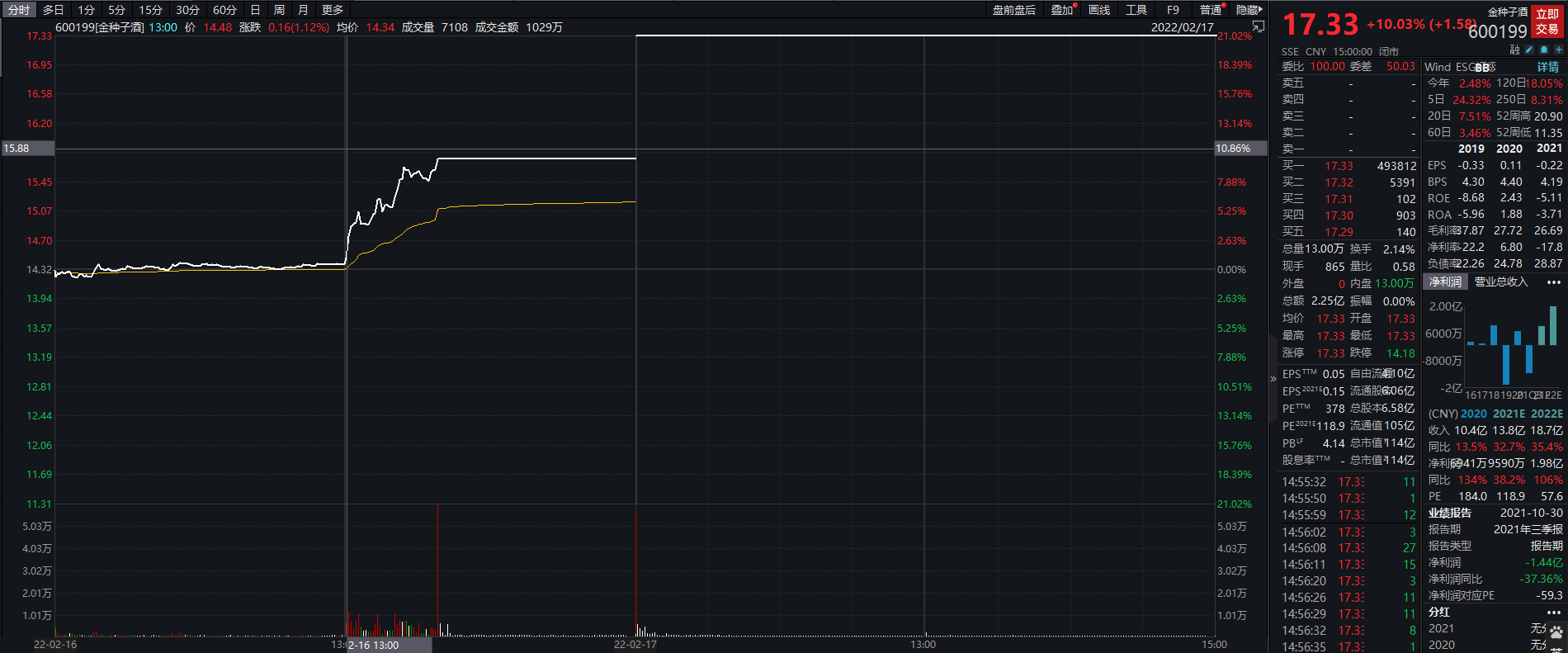Open the 更多 more periods menu
Viewport: 1568px width, 653px height.
point(333,10)
